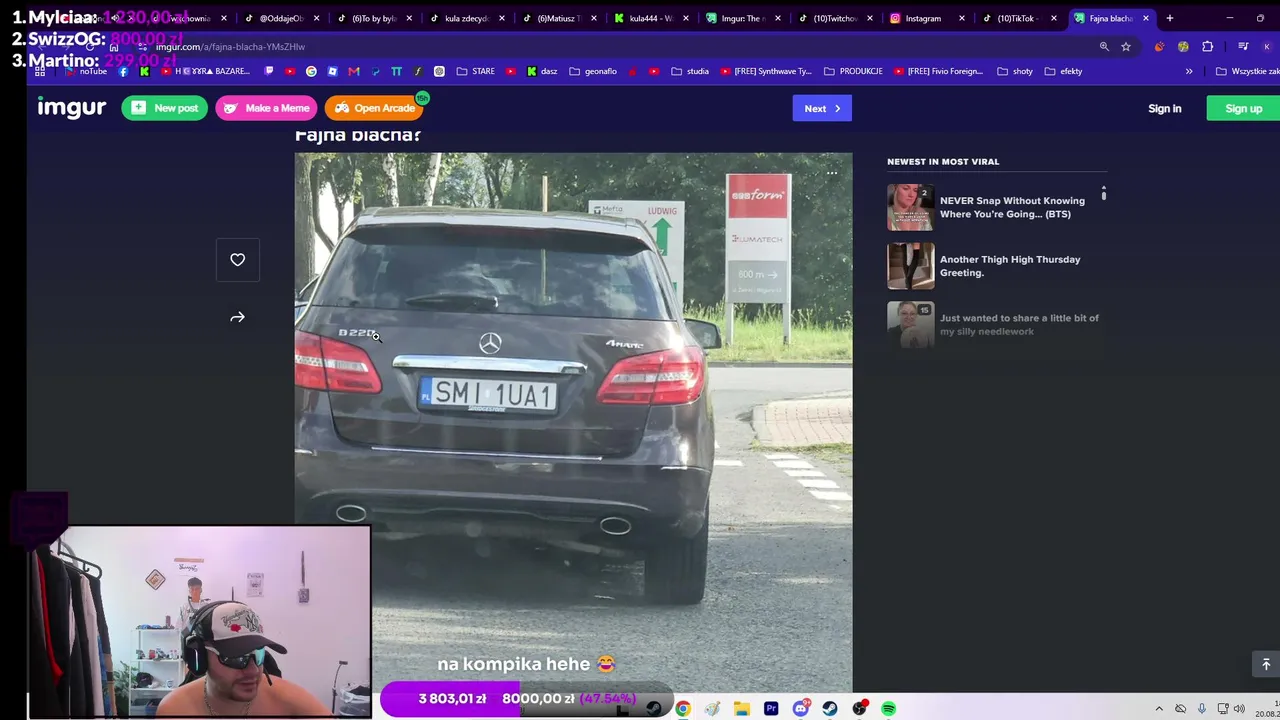Open the dasz bookmark
Image resolution: width=1280 pixels, height=720 pixels.
[542, 71]
